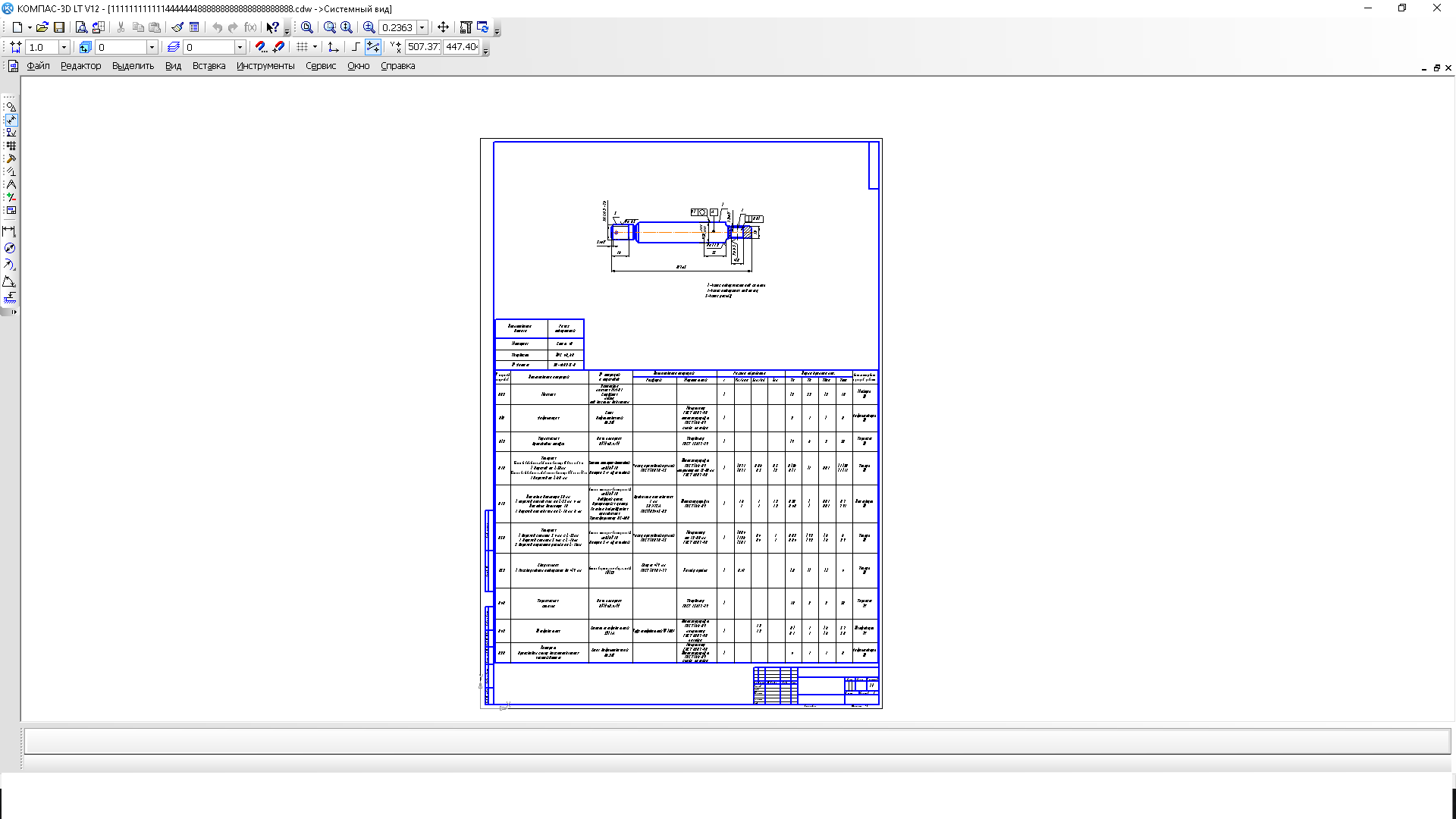Select the diameter dimension tool
This screenshot has width=1456, height=819.
[x=10, y=248]
